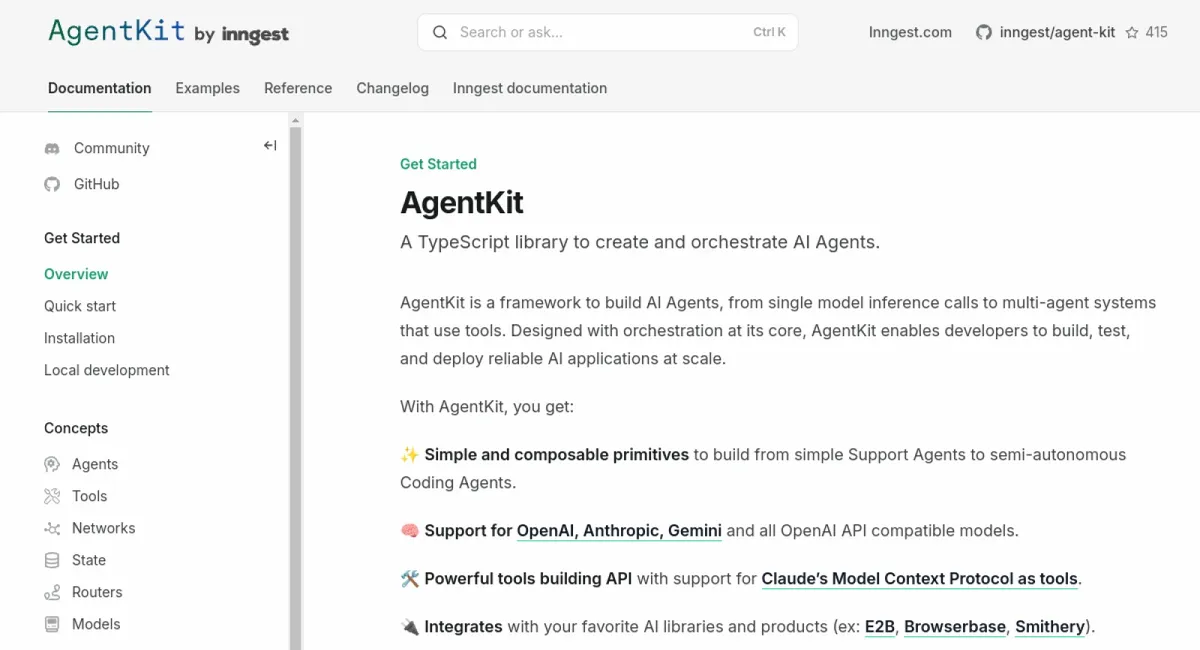Open the Browserbase integration link

coord(955,626)
